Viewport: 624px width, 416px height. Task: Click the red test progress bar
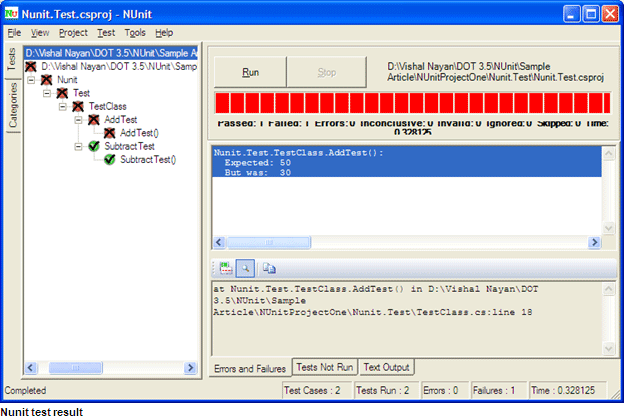[x=412, y=103]
